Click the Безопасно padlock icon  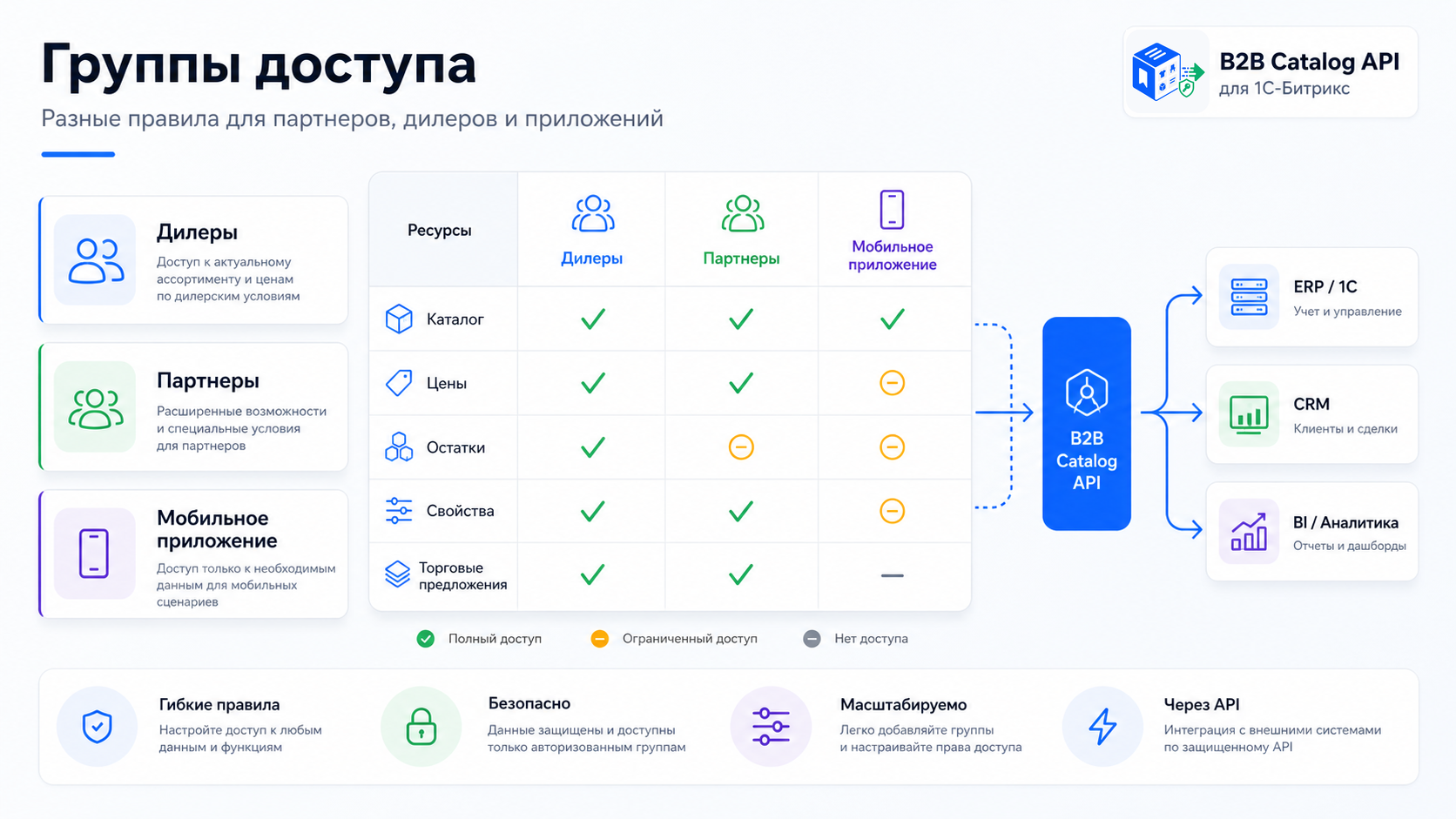tap(421, 727)
